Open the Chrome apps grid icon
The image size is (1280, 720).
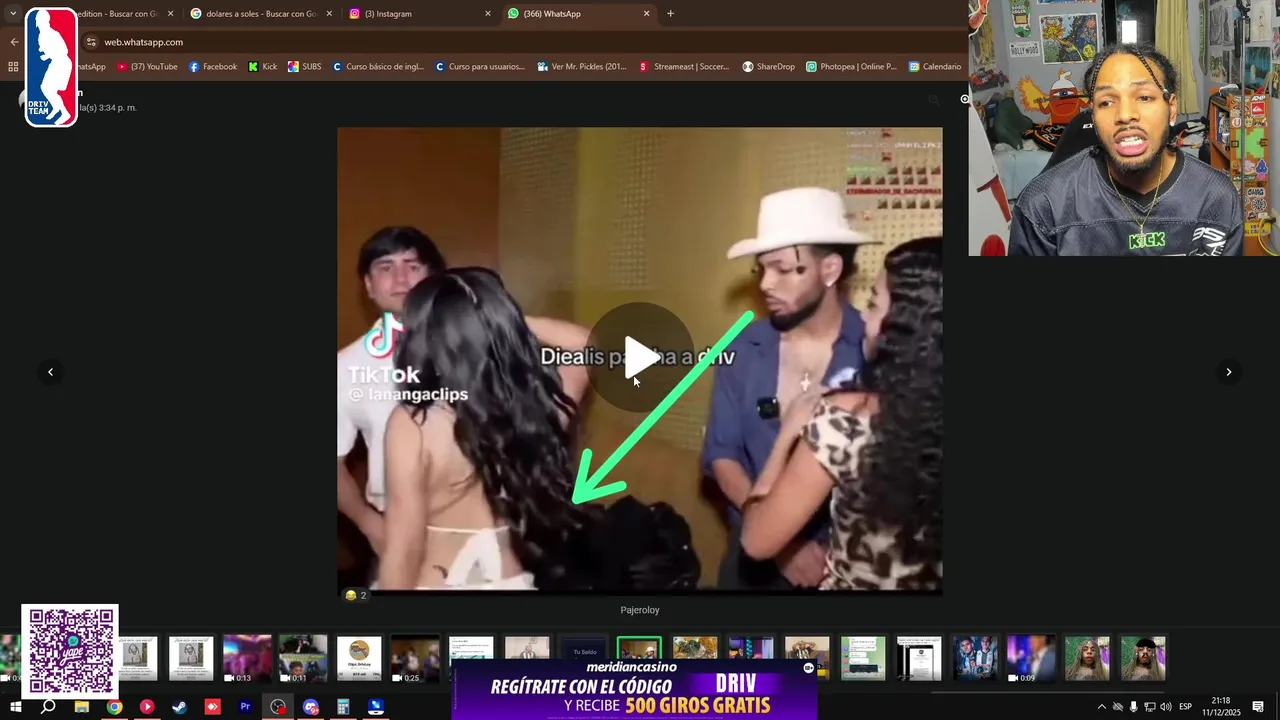(13, 67)
